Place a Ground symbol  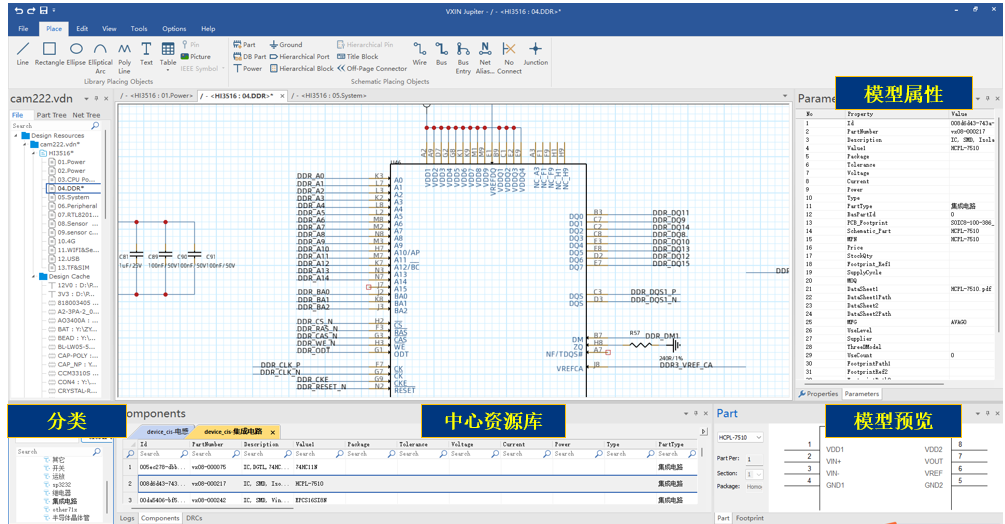[x=286, y=45]
